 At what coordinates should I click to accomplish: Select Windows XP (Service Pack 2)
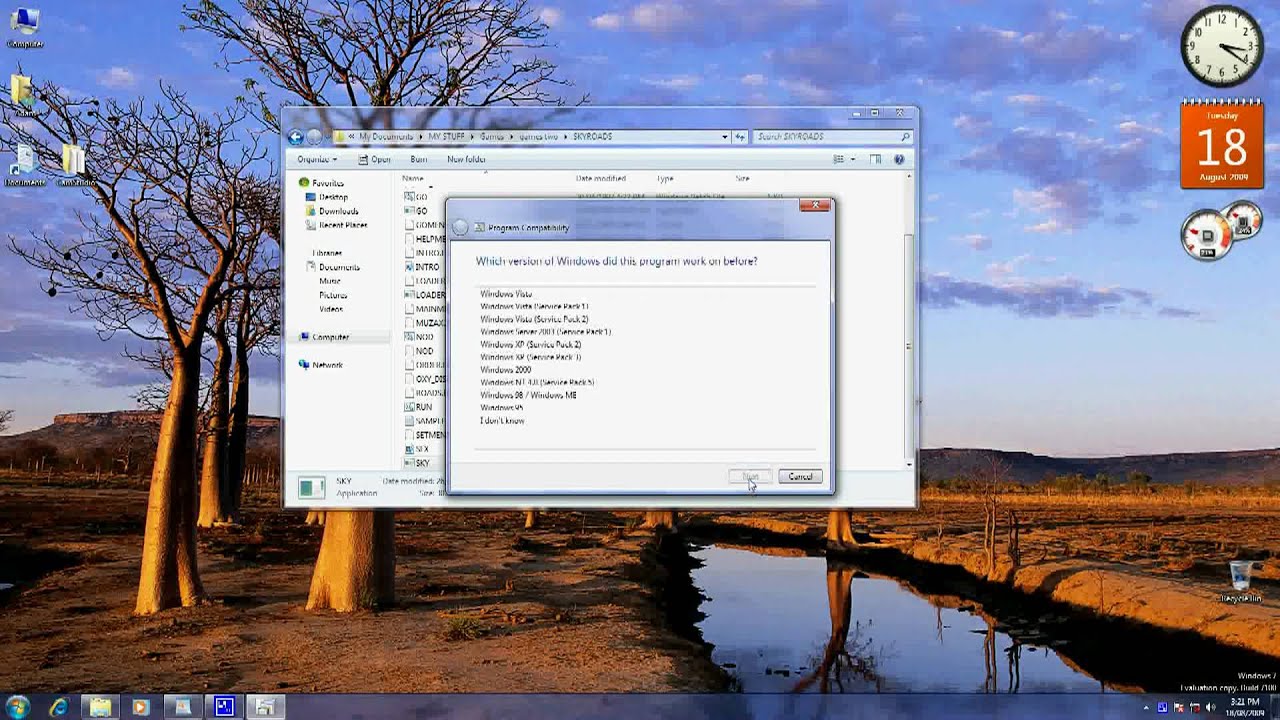click(x=531, y=345)
